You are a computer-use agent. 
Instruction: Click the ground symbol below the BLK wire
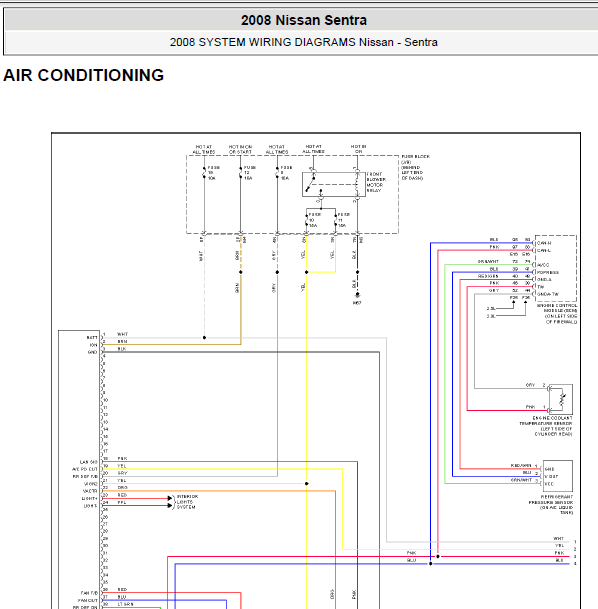point(357,296)
